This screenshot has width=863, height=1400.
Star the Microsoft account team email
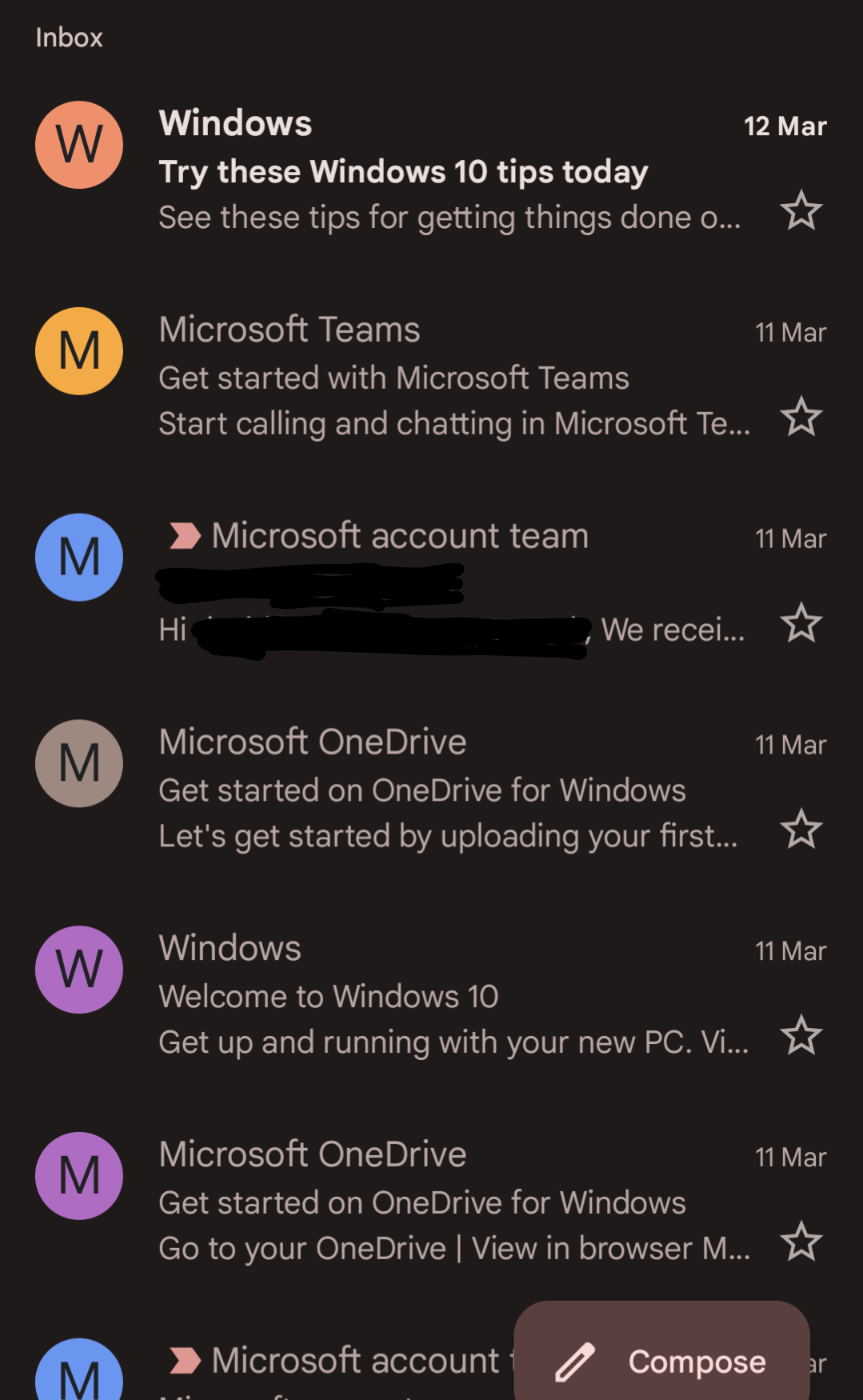coord(801,623)
